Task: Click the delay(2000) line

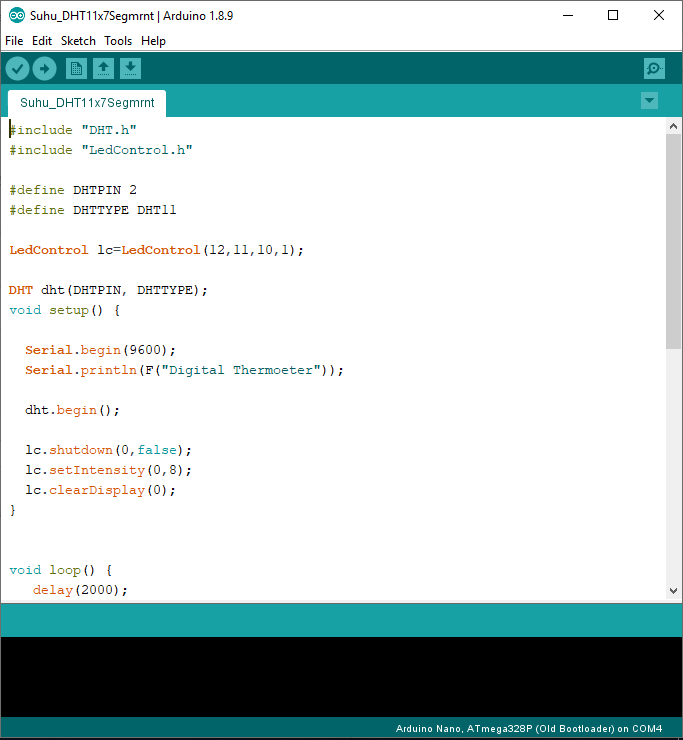Action: [x=80, y=590]
